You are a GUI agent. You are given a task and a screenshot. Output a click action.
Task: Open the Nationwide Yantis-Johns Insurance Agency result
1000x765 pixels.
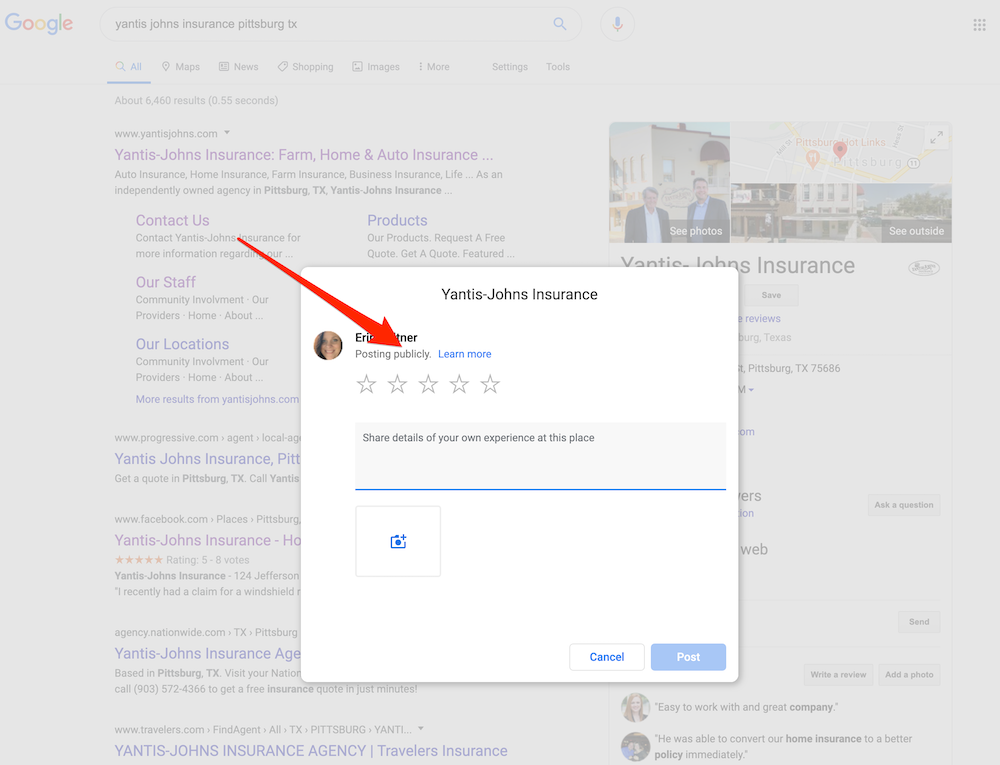pos(207,653)
